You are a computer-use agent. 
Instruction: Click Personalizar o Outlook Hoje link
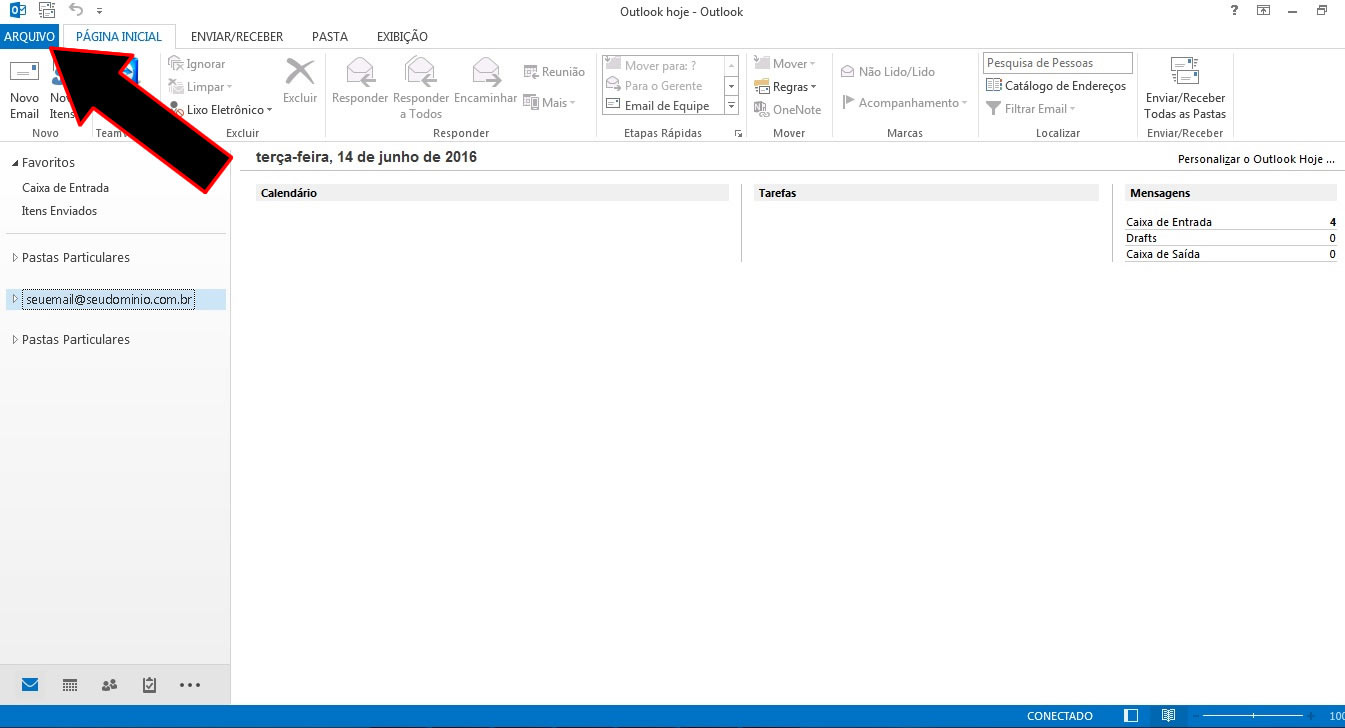(x=1255, y=158)
